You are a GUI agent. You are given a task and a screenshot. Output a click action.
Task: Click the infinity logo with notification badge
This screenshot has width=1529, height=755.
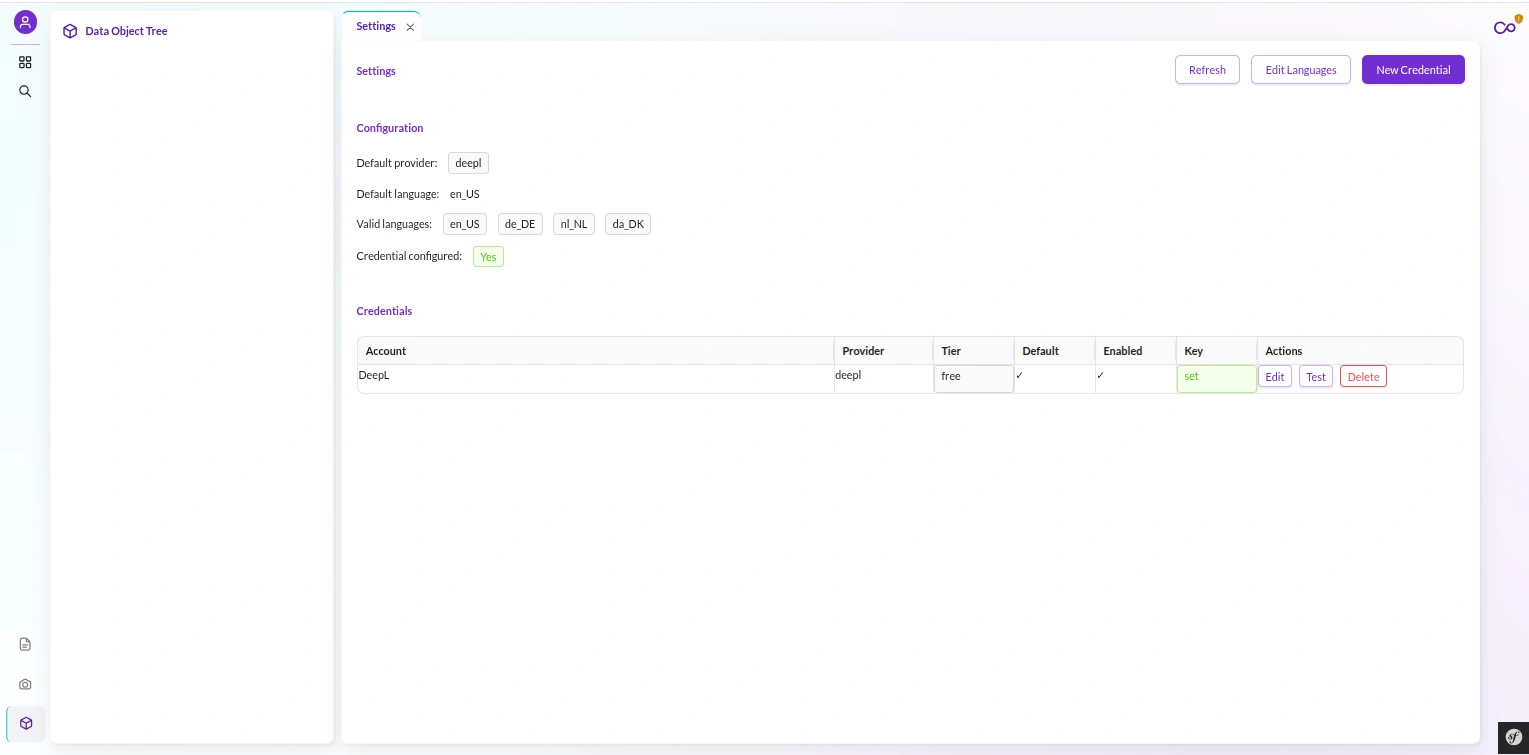(x=1505, y=27)
